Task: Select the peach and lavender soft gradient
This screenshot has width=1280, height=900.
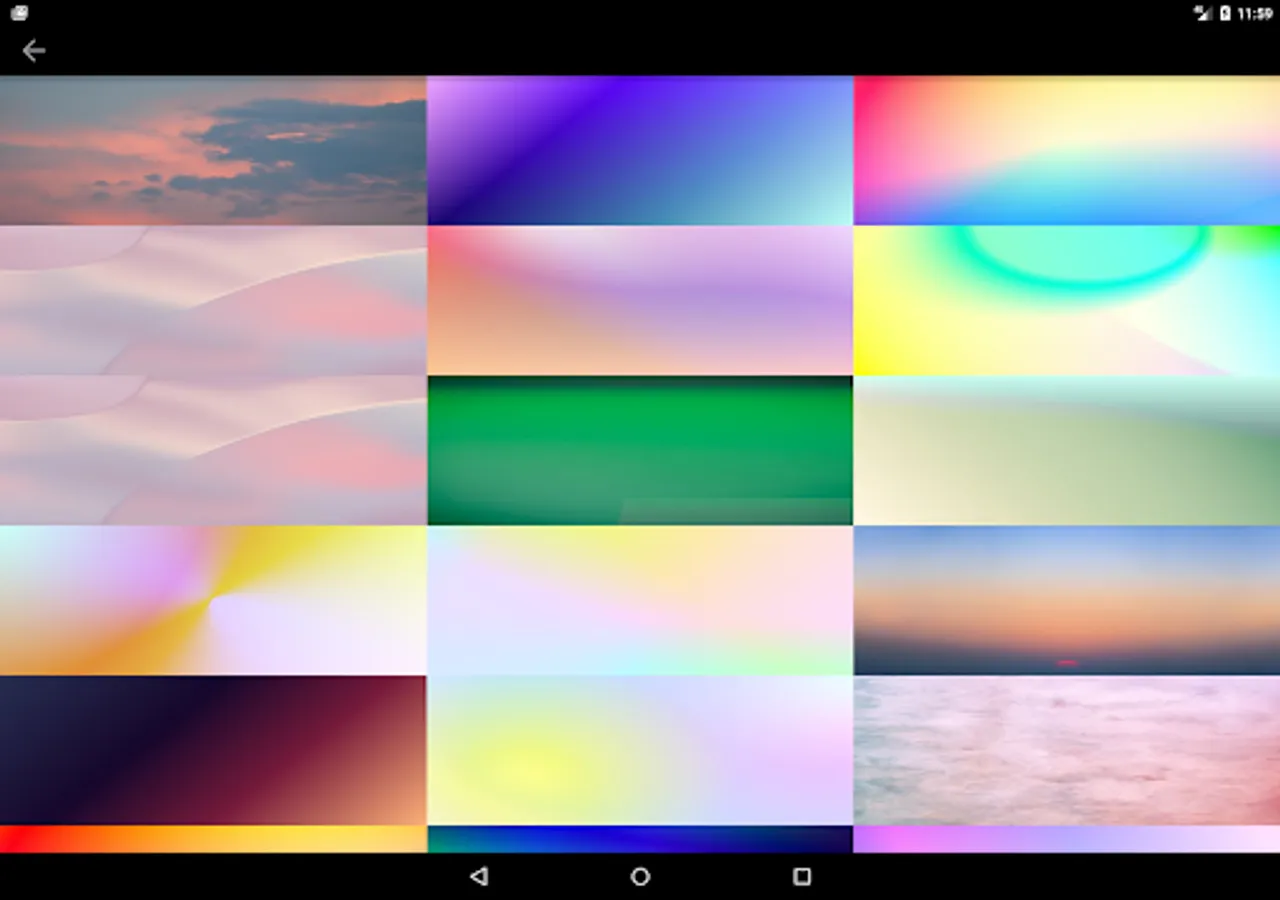Action: [x=640, y=300]
